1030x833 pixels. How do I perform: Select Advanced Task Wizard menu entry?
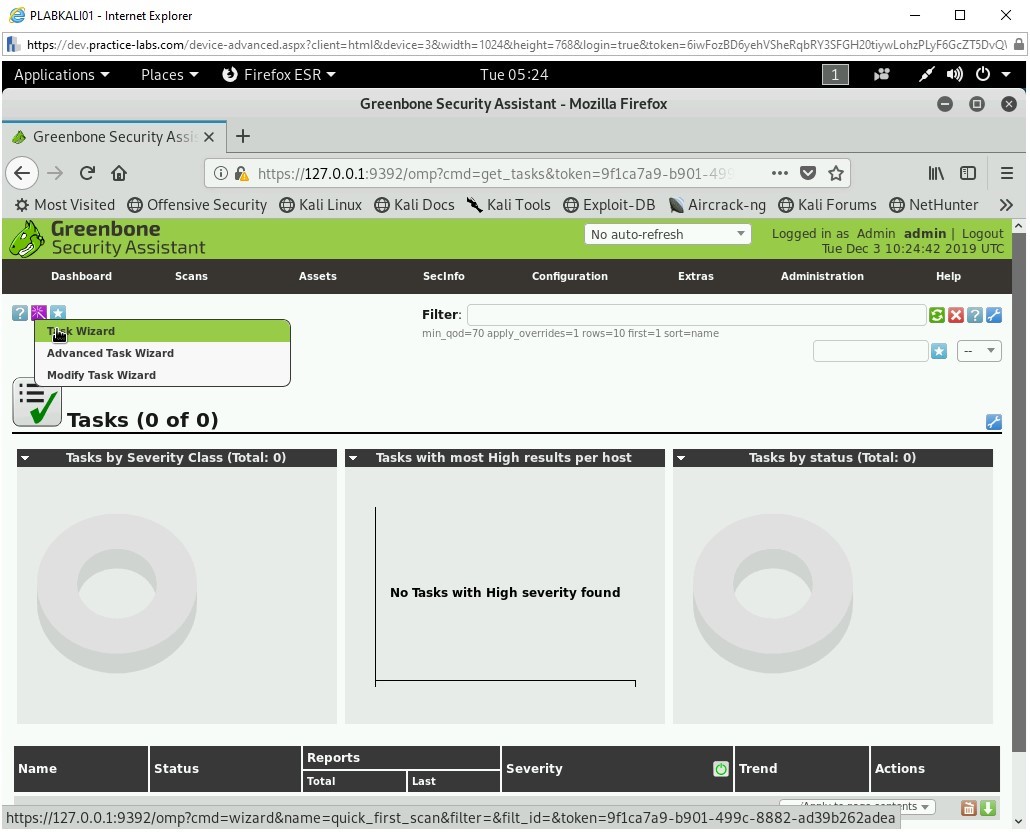pos(110,353)
